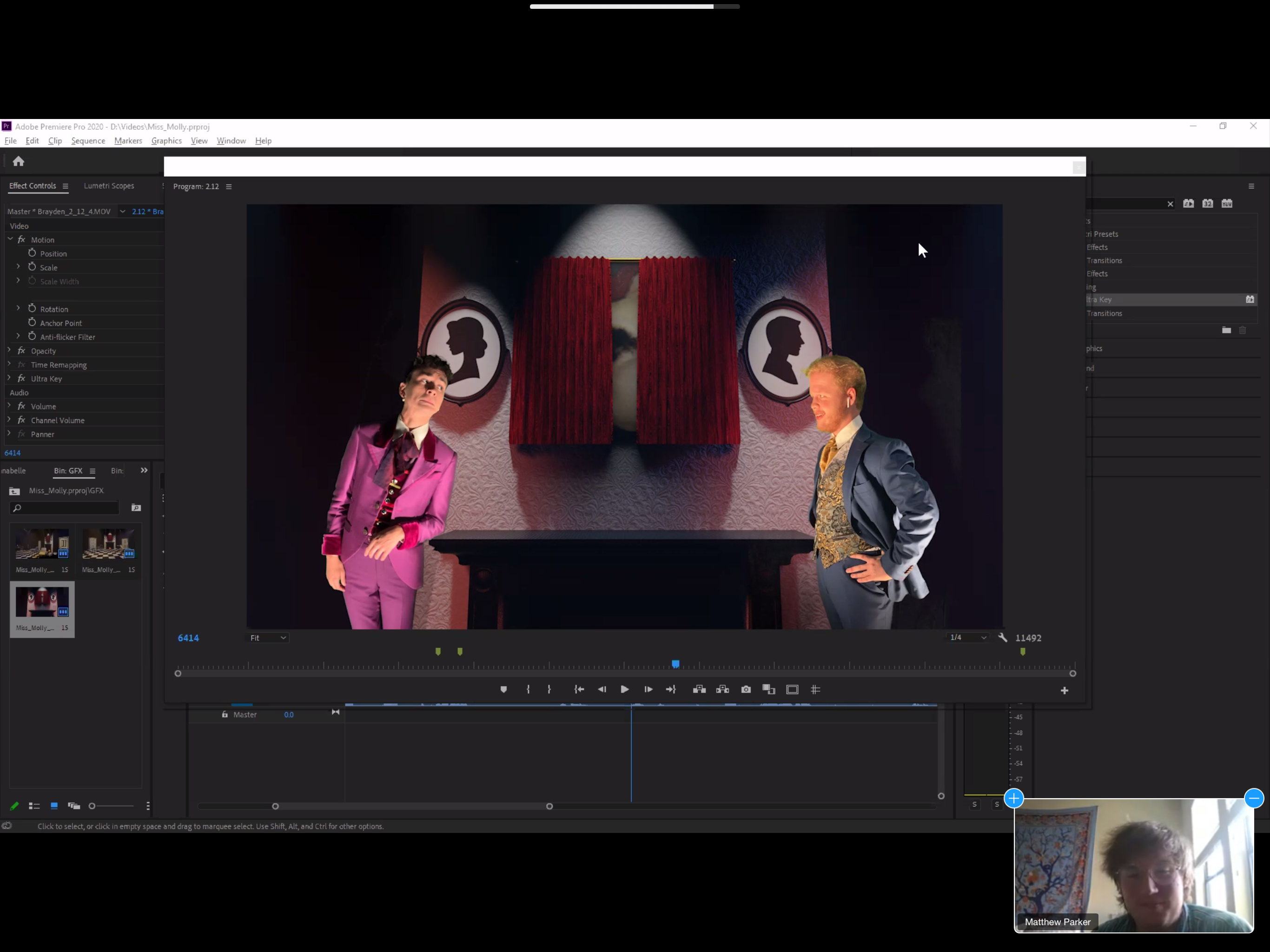Expand the Rotation property
1270x952 pixels.
coord(18,308)
